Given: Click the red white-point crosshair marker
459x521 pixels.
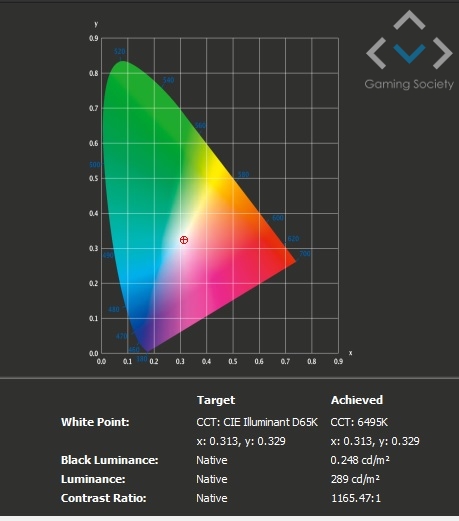Looking at the screenshot, I should click(184, 240).
